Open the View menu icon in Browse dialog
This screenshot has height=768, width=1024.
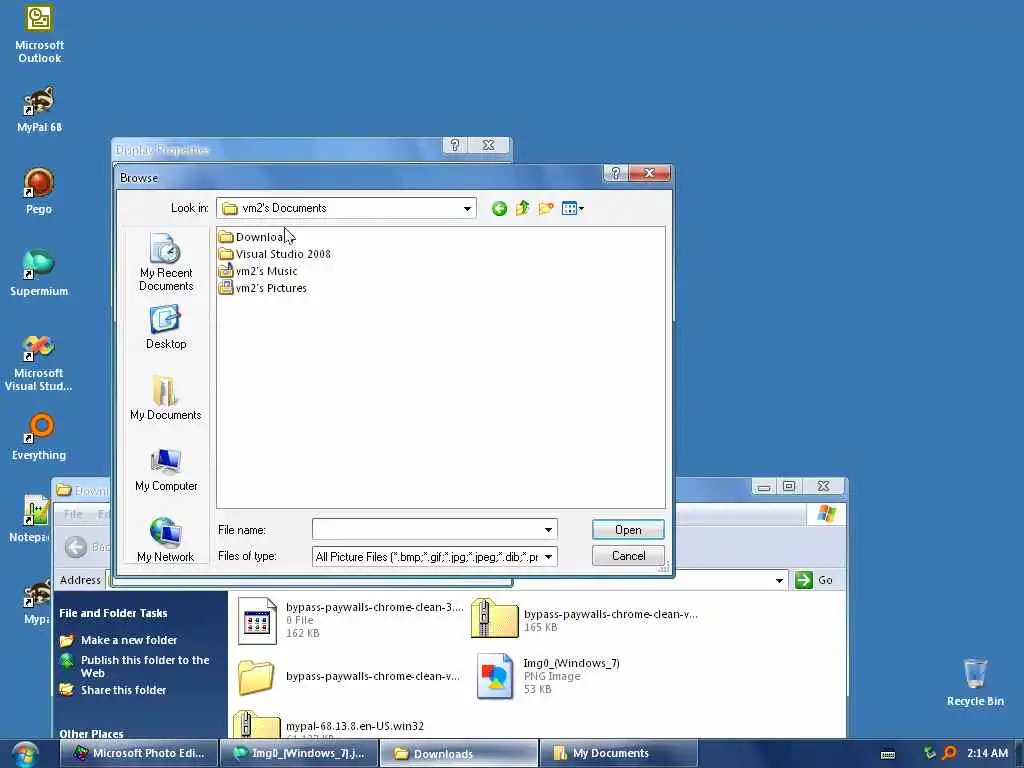pyautogui.click(x=573, y=208)
